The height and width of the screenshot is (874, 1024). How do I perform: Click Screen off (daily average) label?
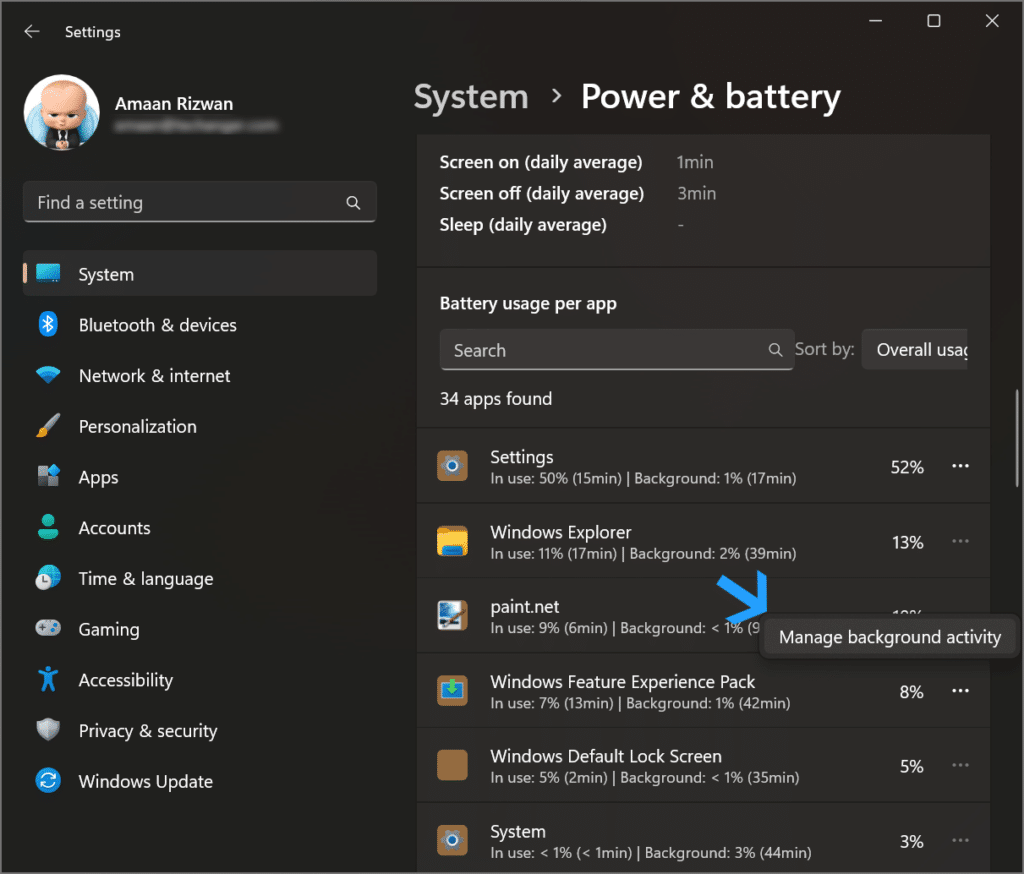click(541, 193)
